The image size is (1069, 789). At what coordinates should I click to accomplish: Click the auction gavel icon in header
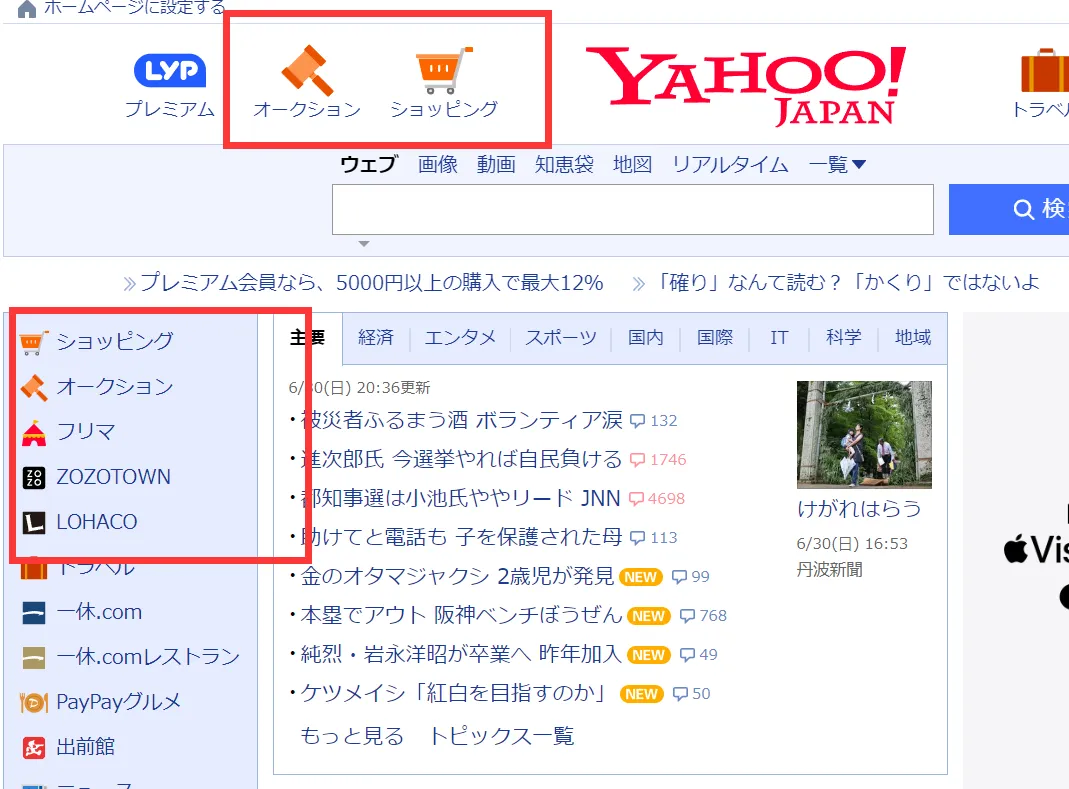pyautogui.click(x=307, y=70)
